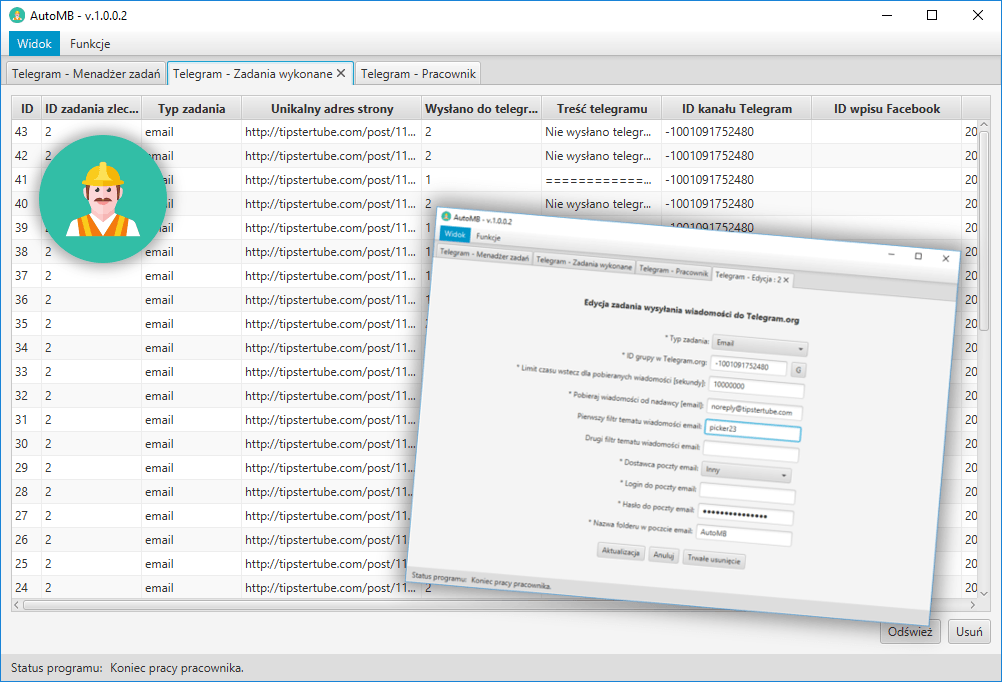Click the Hasło do poczty email field
The height and width of the screenshot is (682, 1002).
(747, 517)
